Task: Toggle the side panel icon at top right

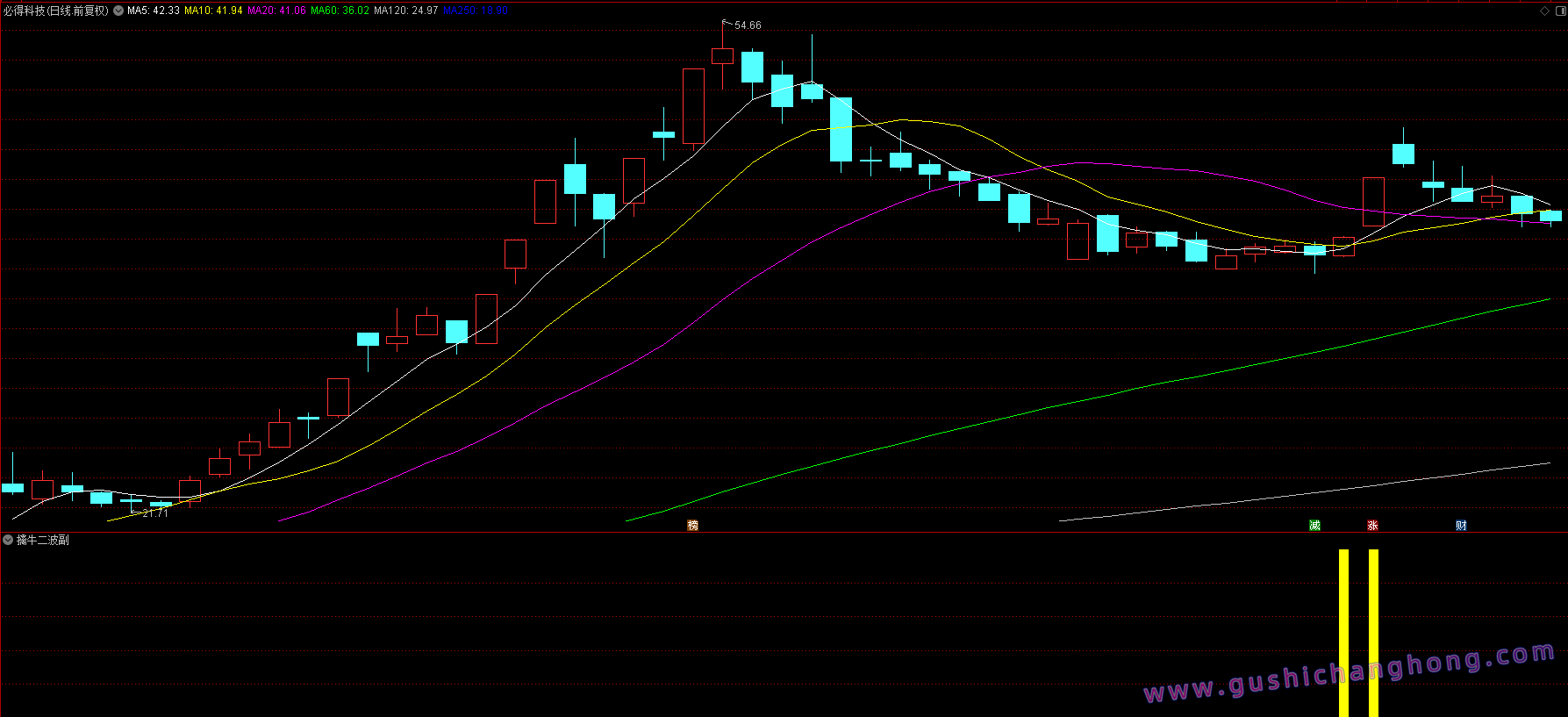Action: [x=1559, y=11]
